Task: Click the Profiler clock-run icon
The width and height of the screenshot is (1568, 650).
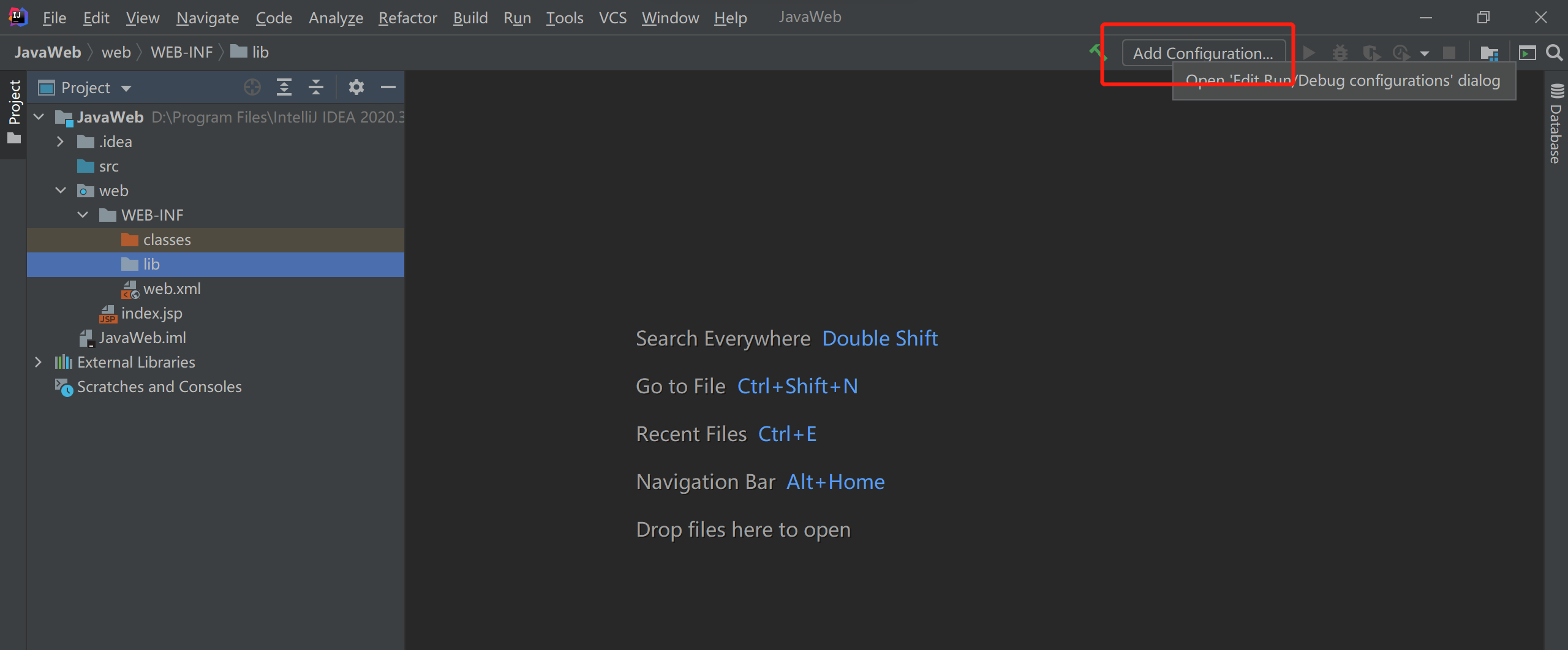Action: click(1401, 53)
